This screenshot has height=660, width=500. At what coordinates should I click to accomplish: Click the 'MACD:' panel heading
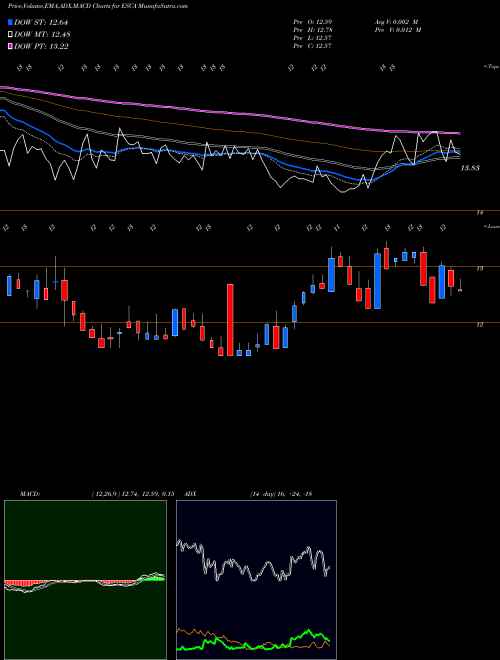29,494
